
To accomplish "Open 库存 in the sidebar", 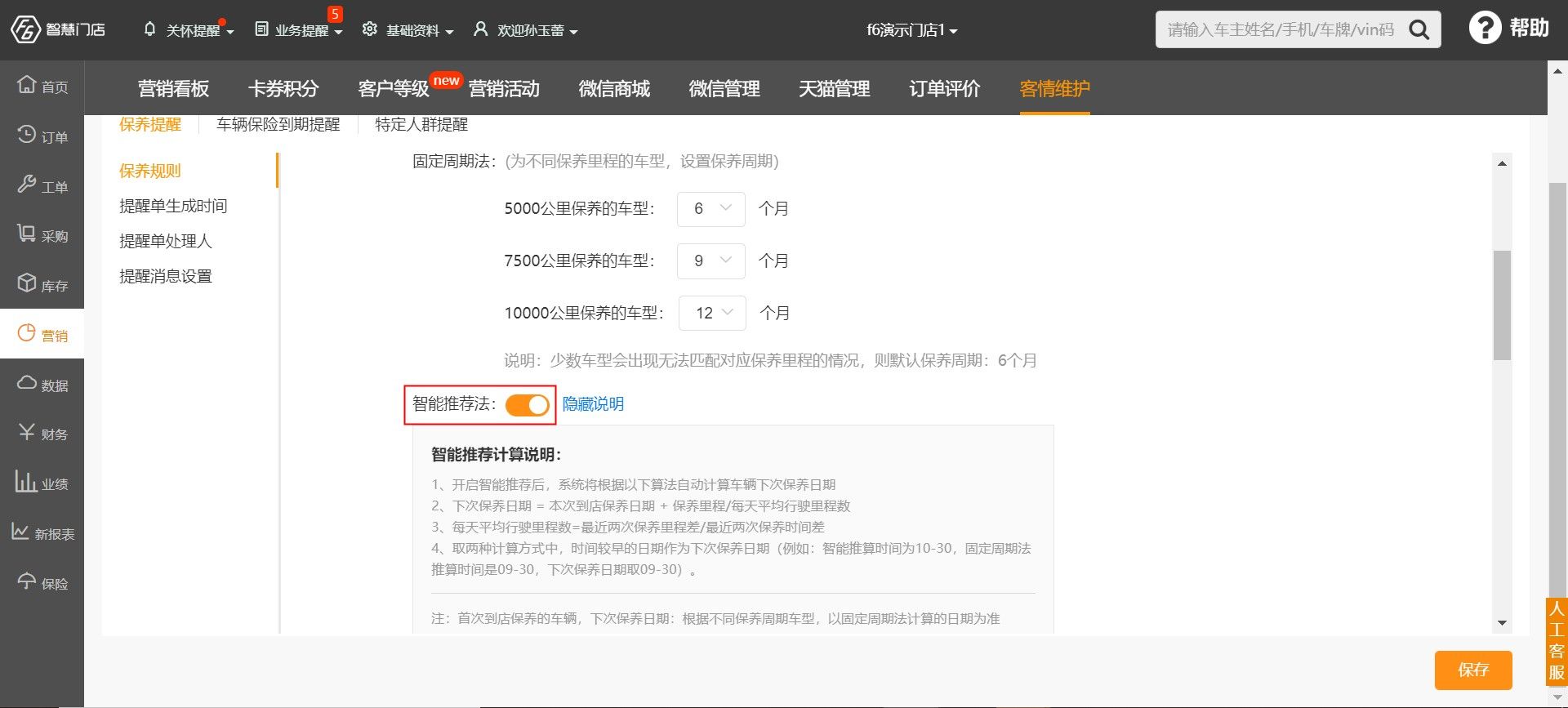I will coord(42,285).
